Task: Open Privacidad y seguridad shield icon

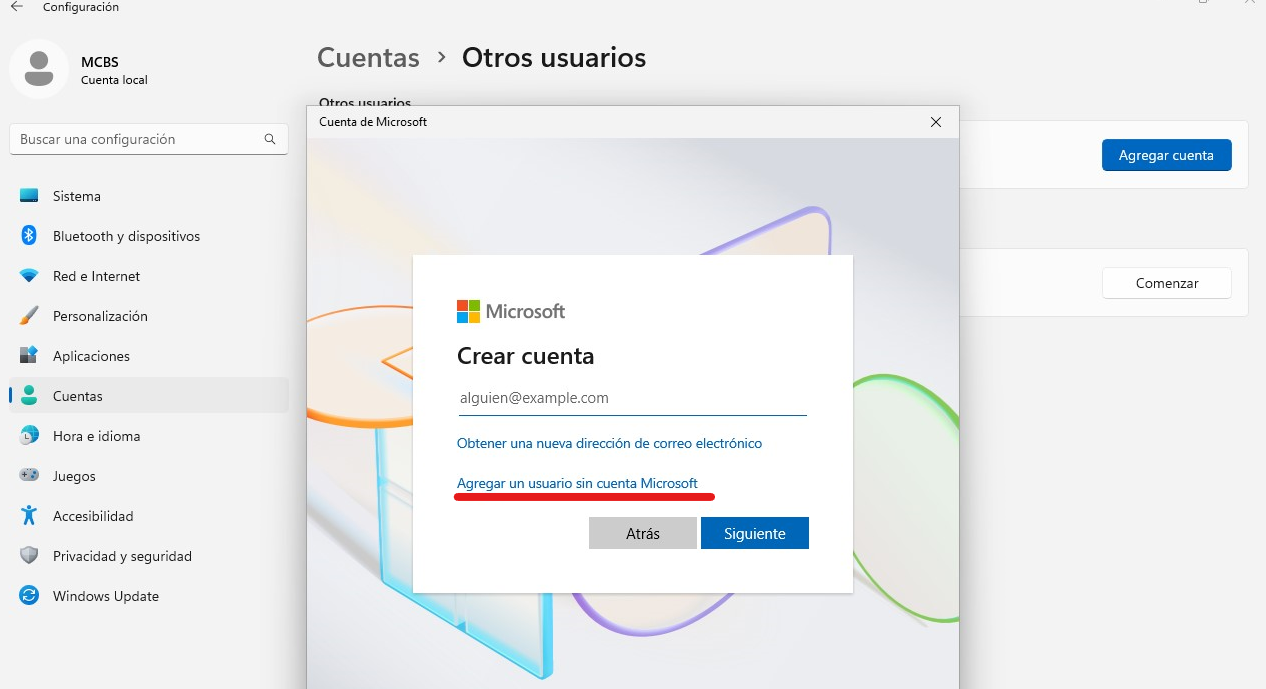Action: (x=29, y=556)
